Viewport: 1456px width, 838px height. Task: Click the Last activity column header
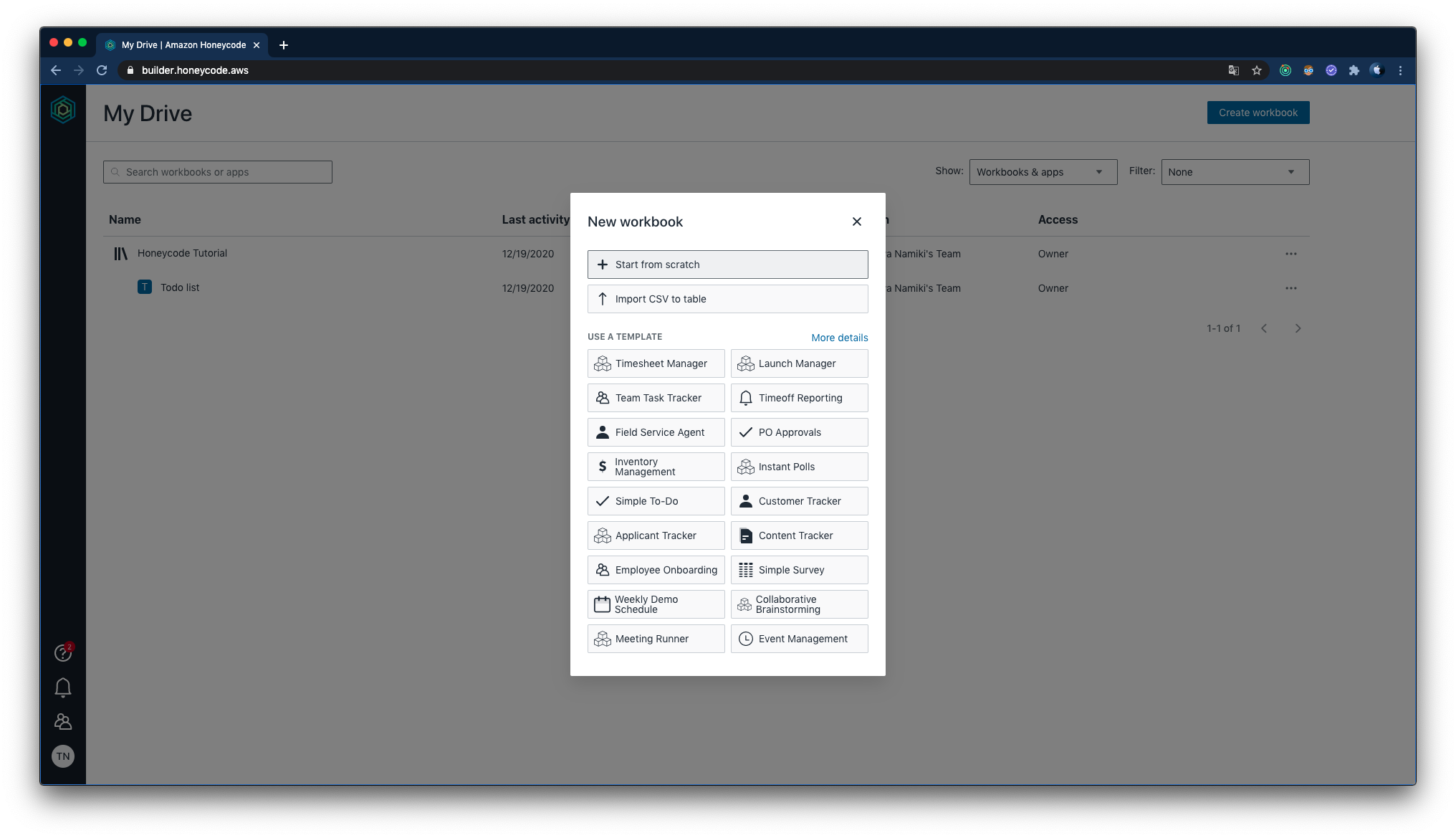click(x=535, y=219)
